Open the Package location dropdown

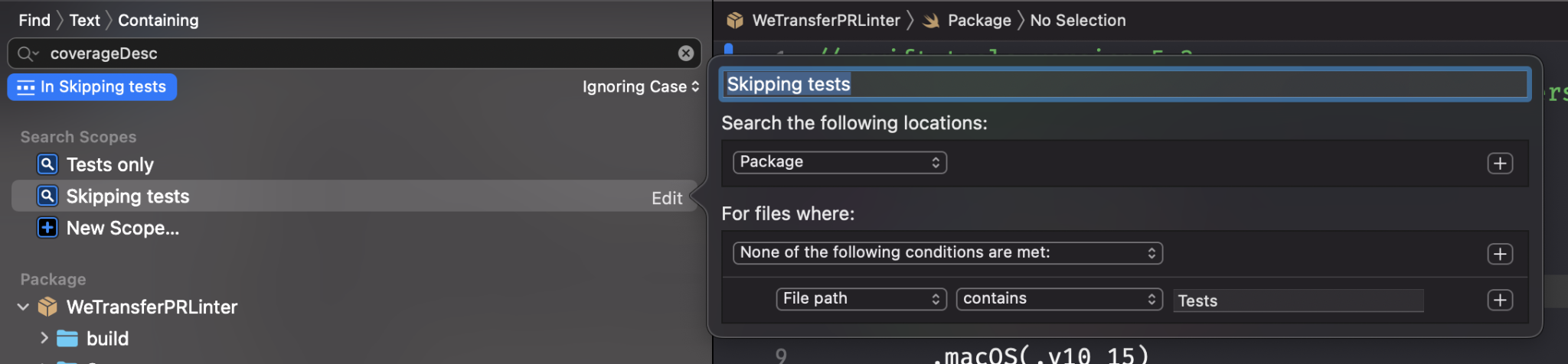point(840,162)
